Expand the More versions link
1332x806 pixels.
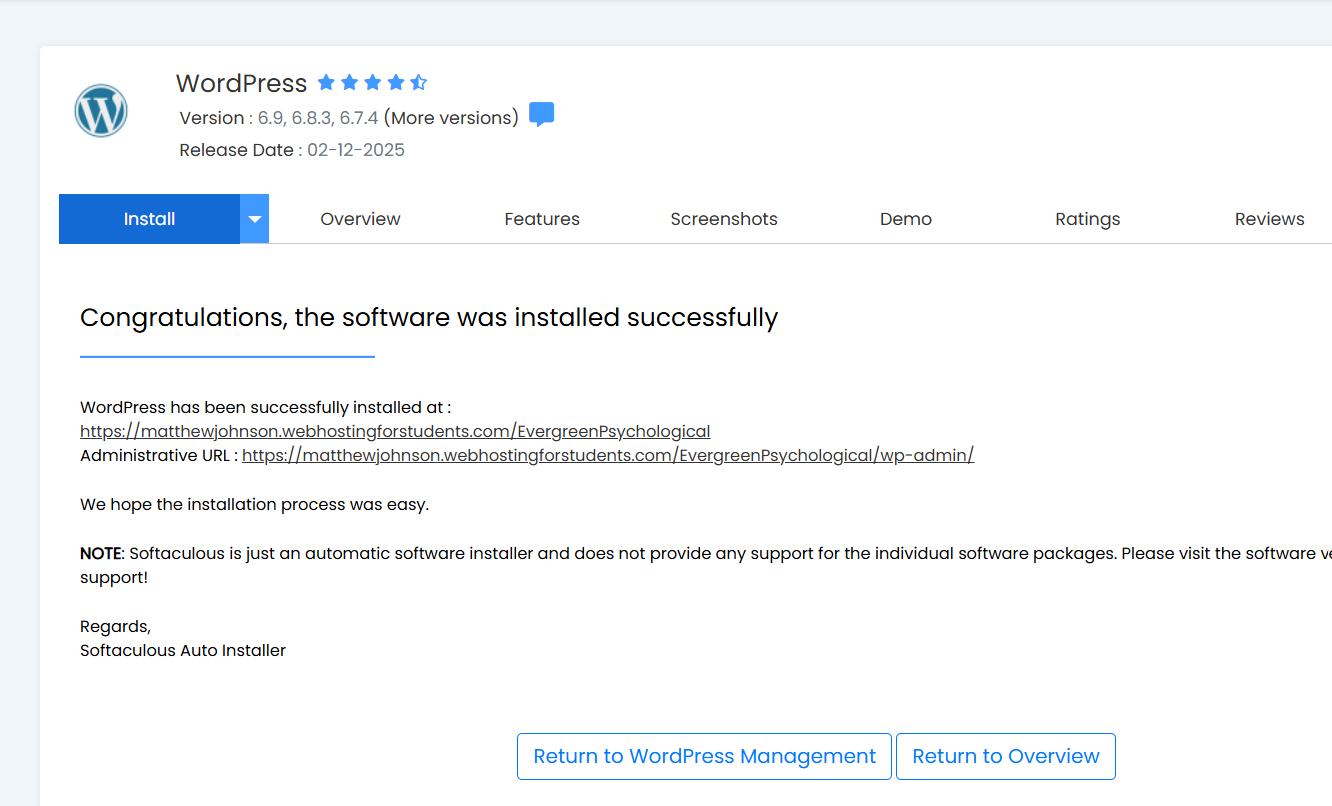(451, 118)
